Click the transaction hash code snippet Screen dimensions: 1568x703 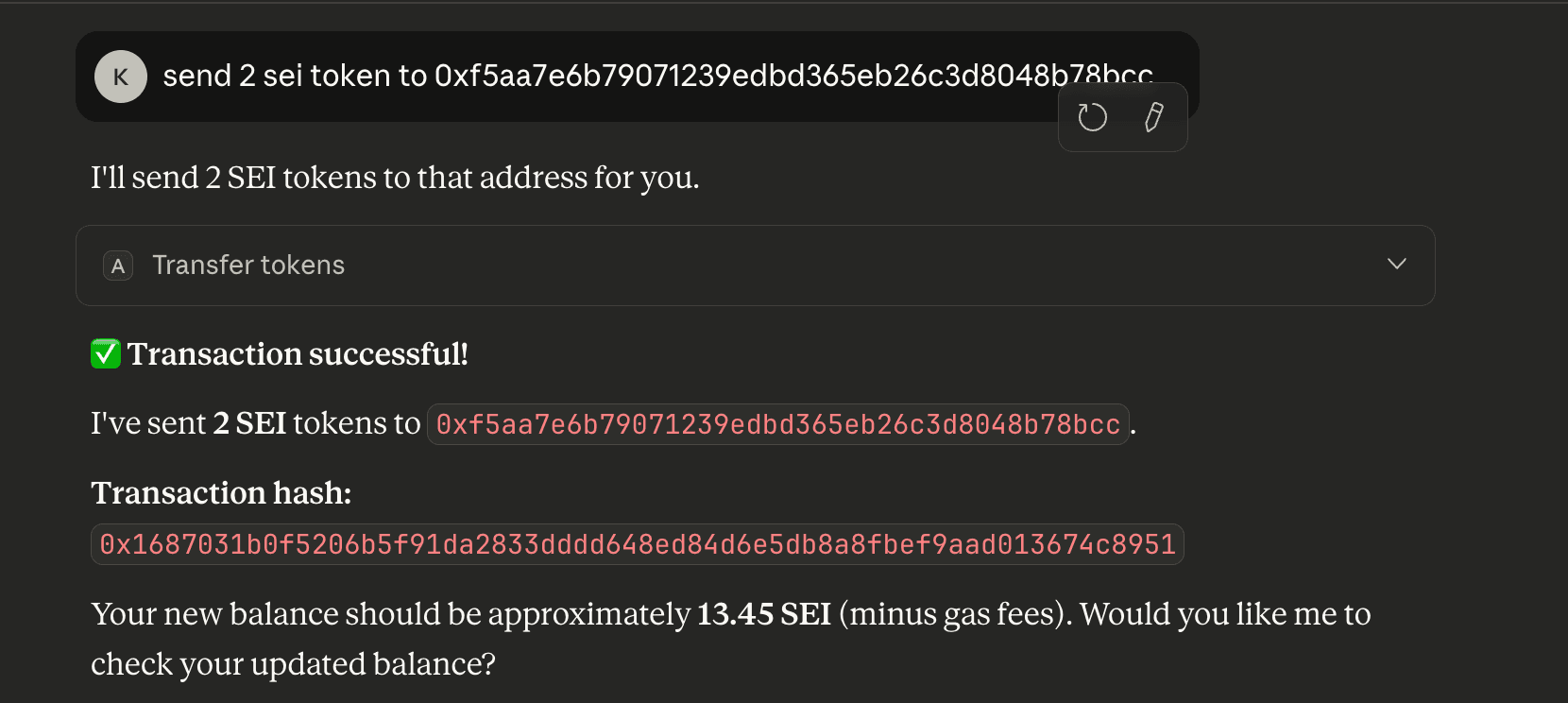tap(637, 545)
